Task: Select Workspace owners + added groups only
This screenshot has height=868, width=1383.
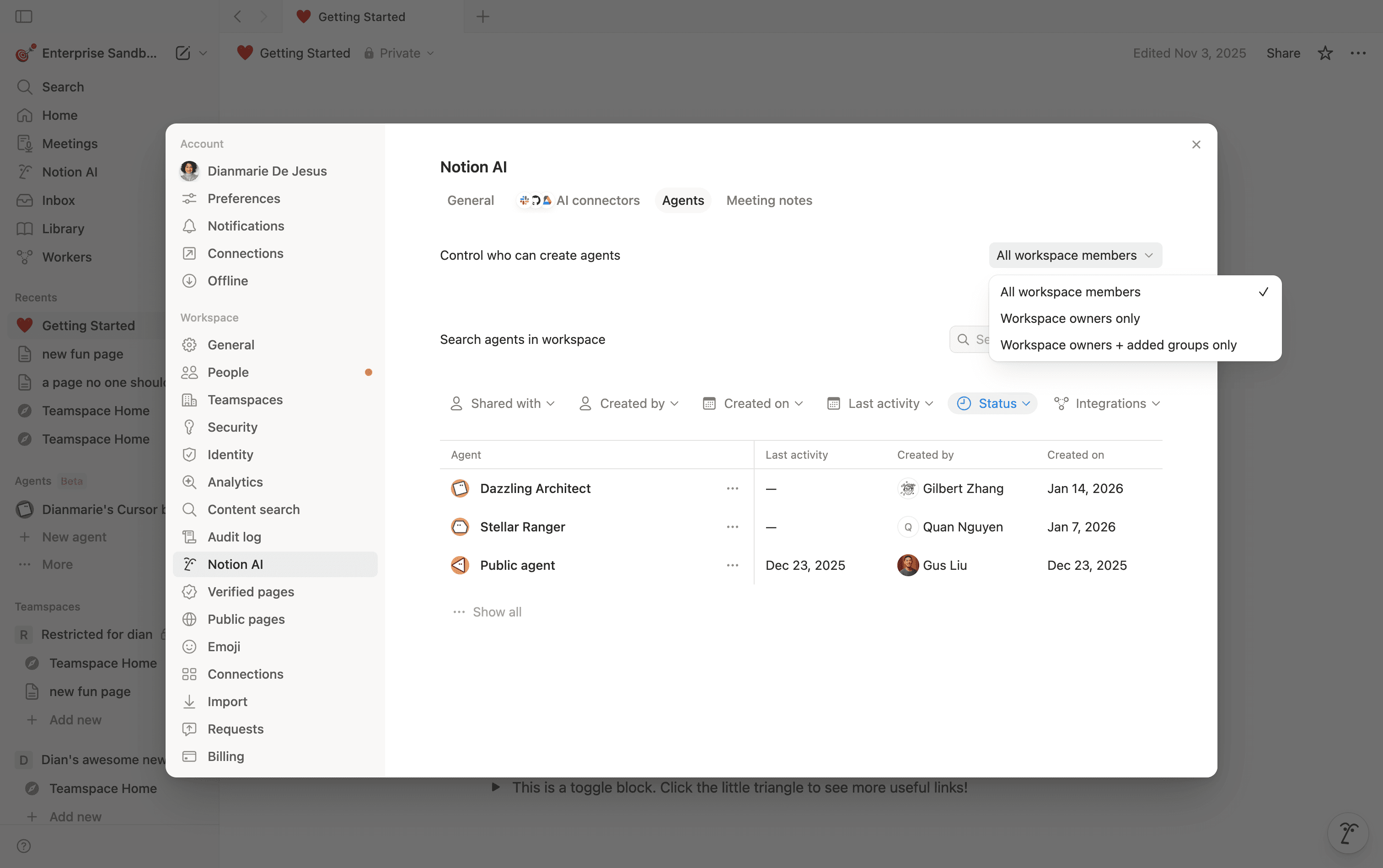Action: tap(1118, 344)
